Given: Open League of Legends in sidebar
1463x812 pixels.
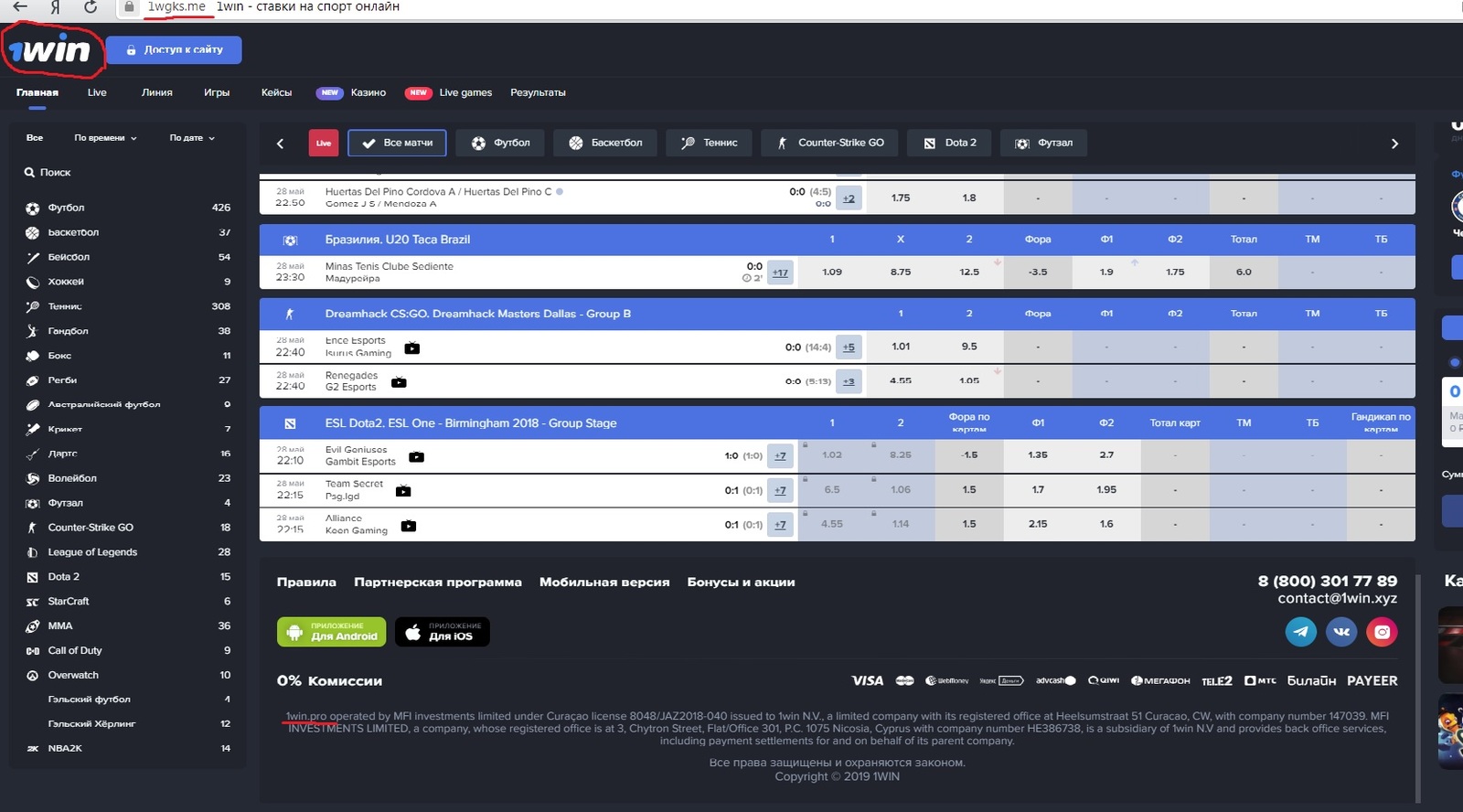Looking at the screenshot, I should click(x=92, y=552).
